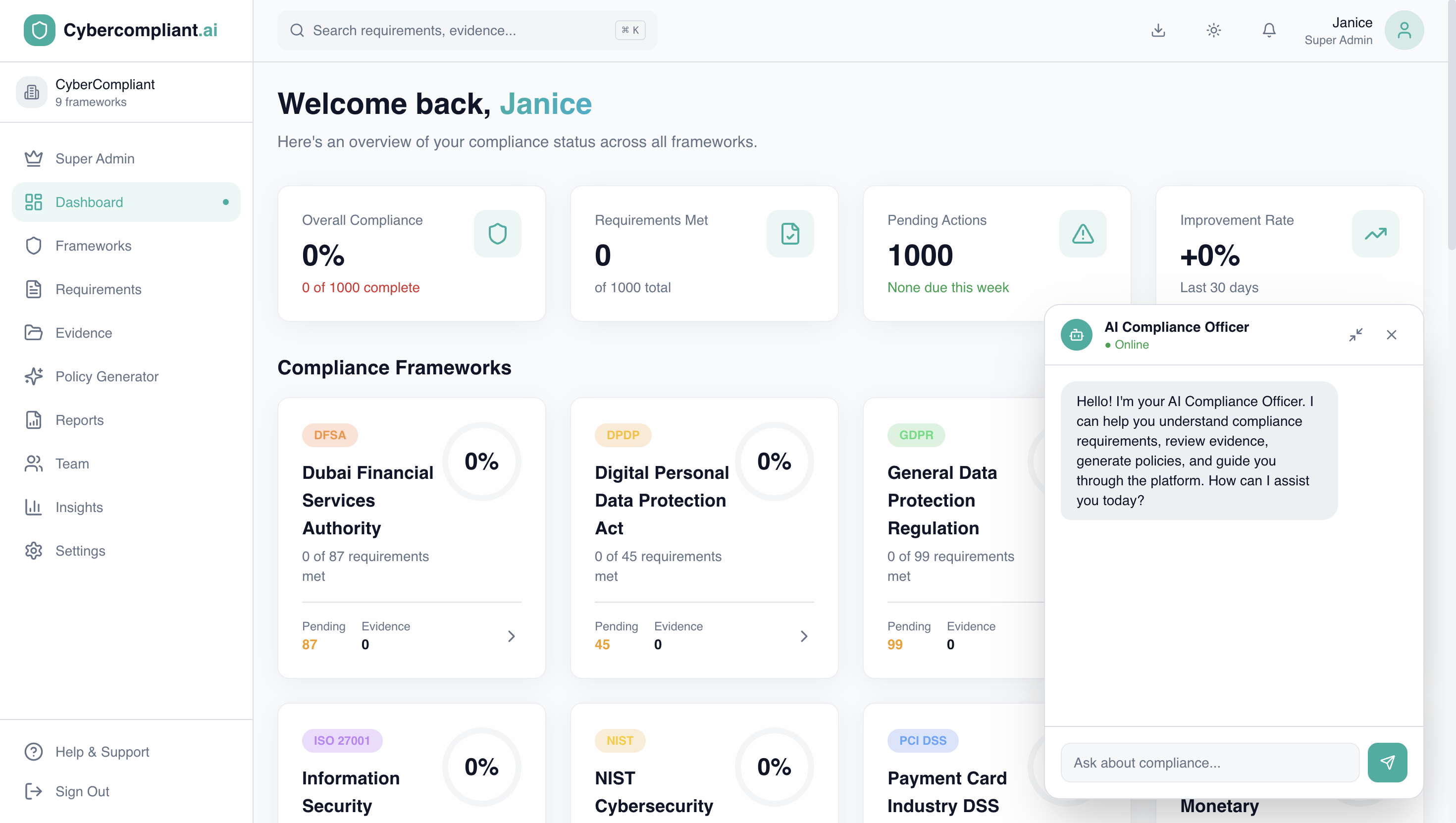Expand the DPDP framework card chevron

tap(804, 636)
